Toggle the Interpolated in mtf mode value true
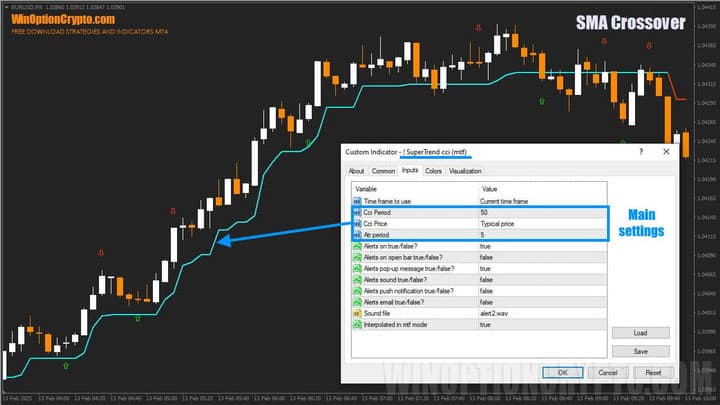 485,324
